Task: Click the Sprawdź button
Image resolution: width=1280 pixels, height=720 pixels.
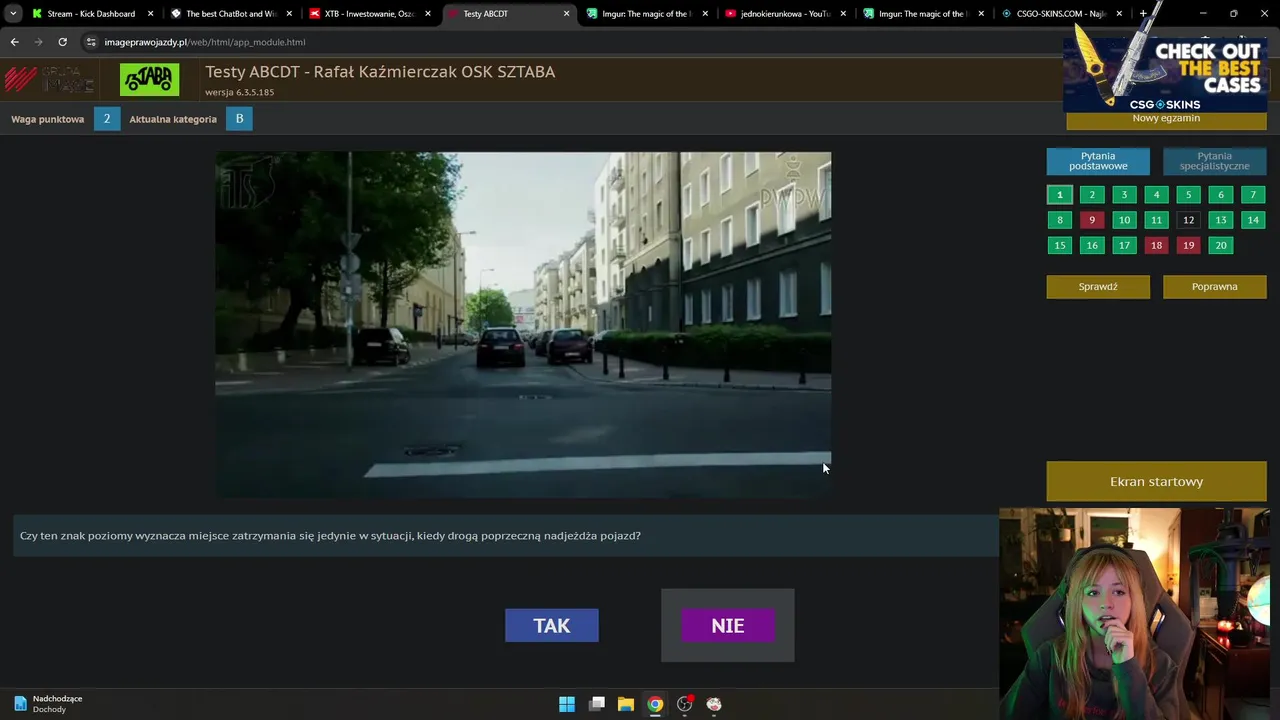Action: [1098, 287]
